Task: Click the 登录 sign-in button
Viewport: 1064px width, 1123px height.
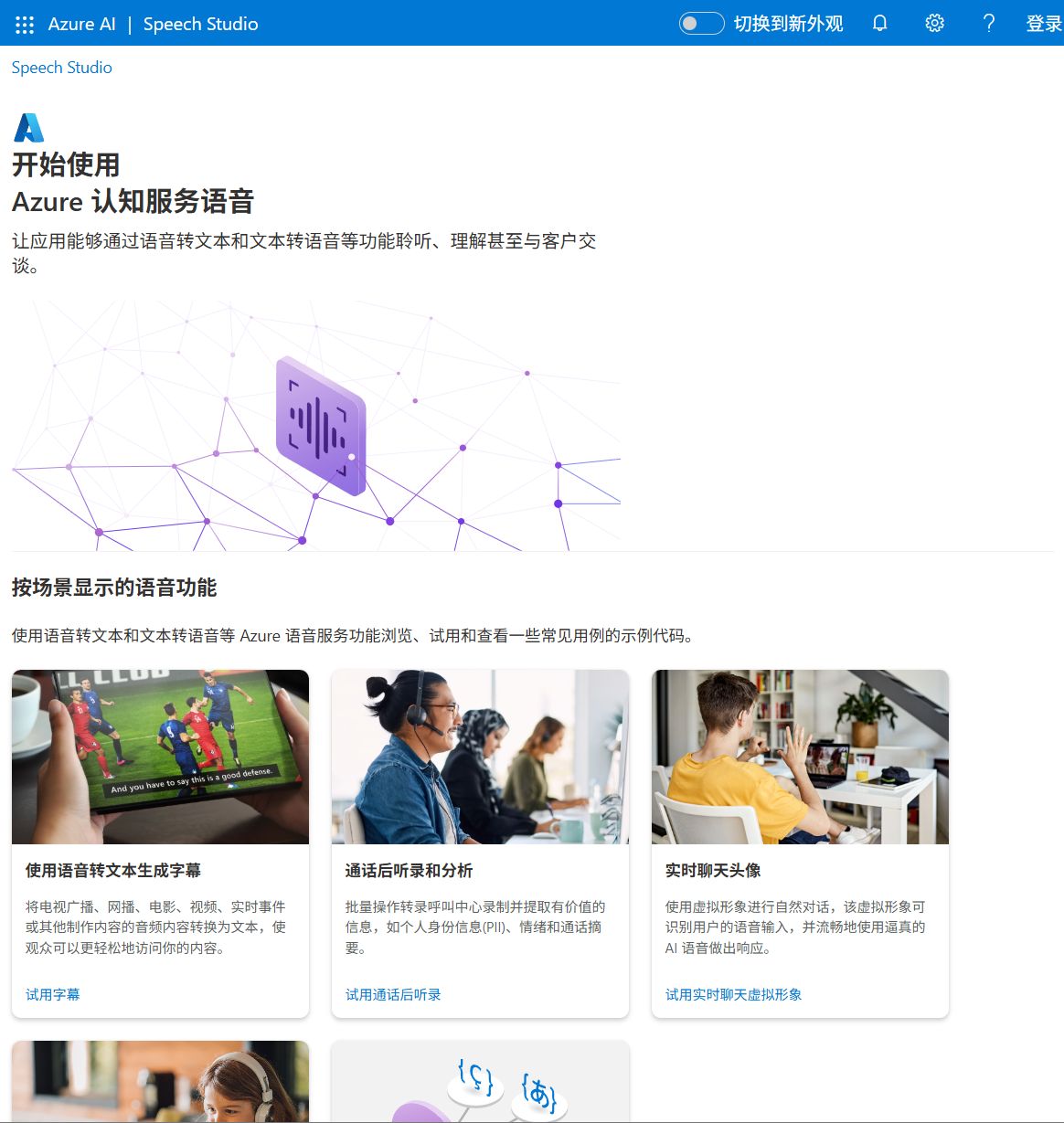Action: 1043,24
